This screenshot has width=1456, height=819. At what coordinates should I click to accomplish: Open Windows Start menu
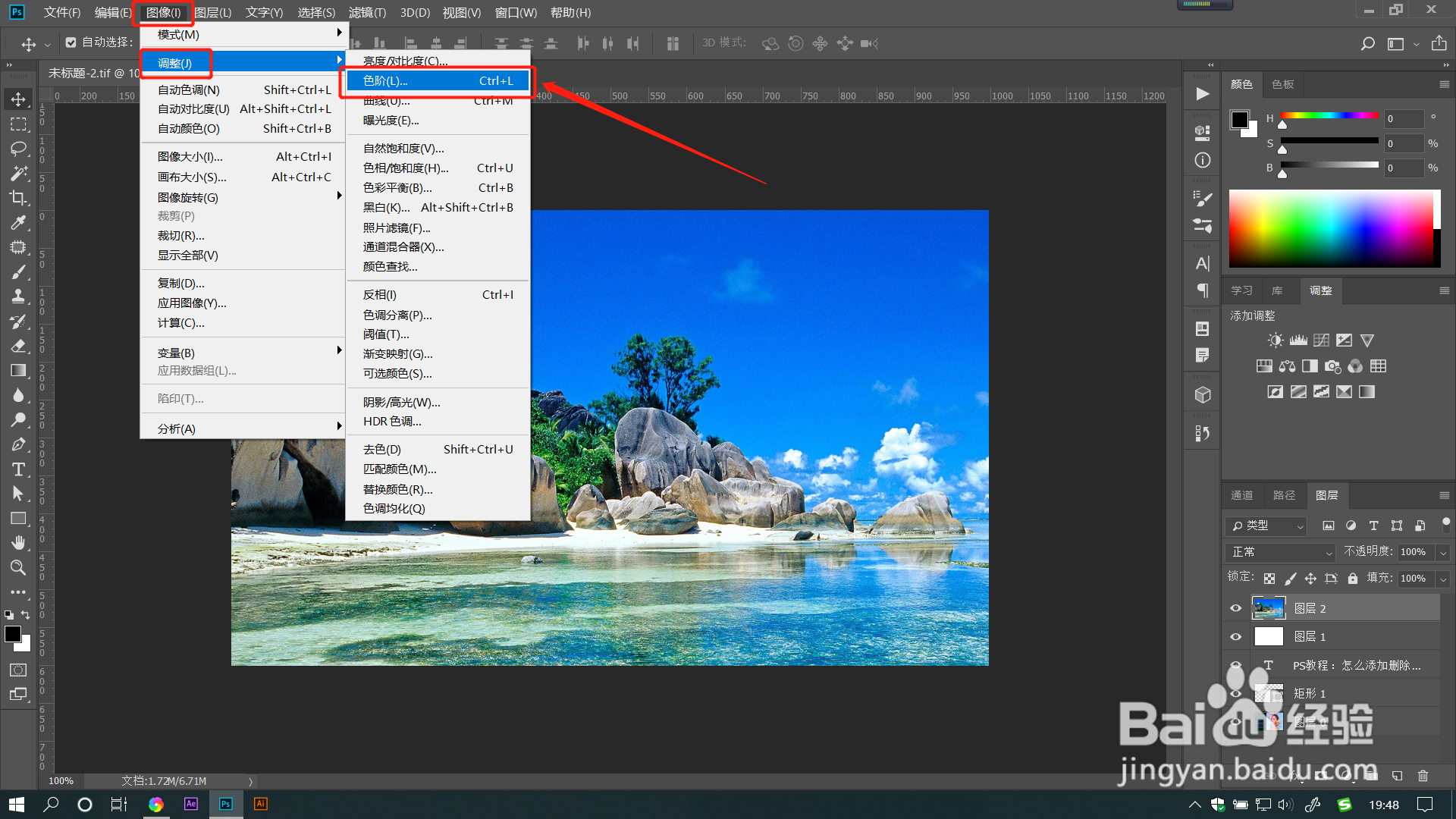(x=17, y=805)
